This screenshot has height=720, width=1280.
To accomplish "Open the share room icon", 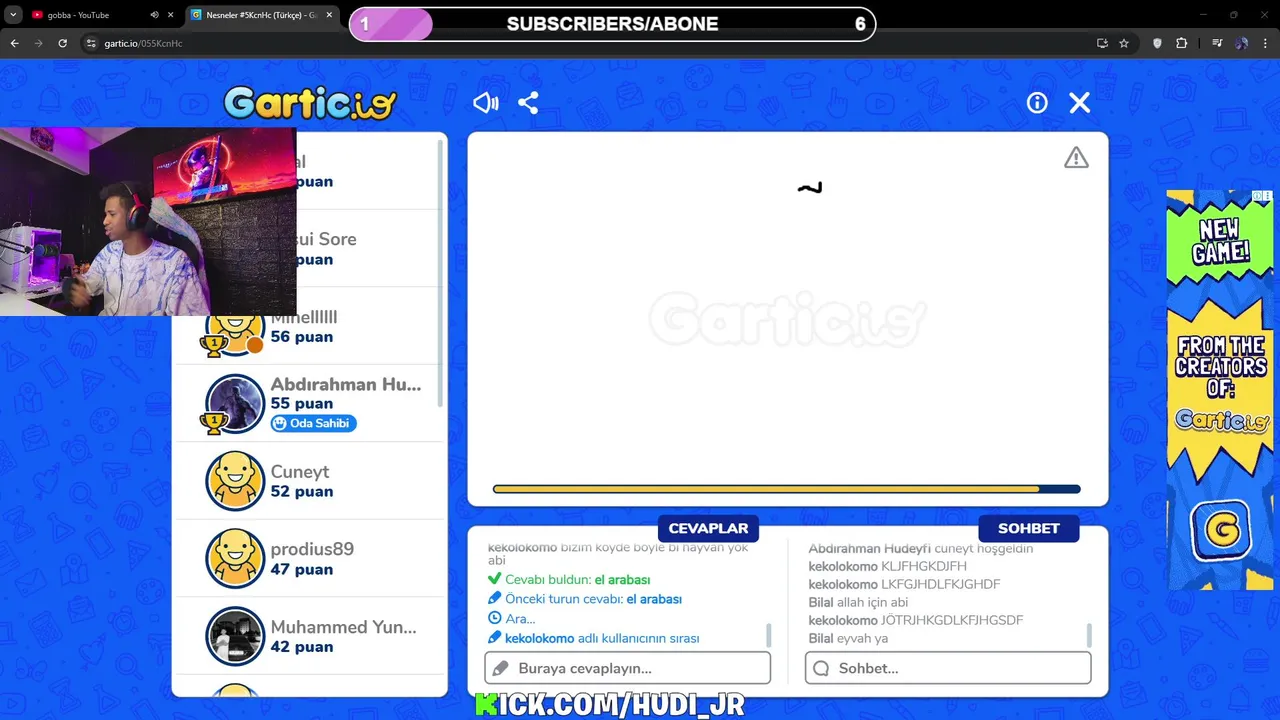I will pos(528,103).
